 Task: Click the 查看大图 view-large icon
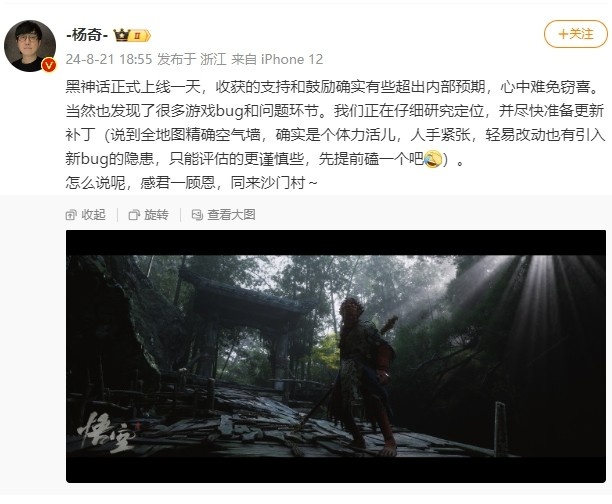[197, 215]
